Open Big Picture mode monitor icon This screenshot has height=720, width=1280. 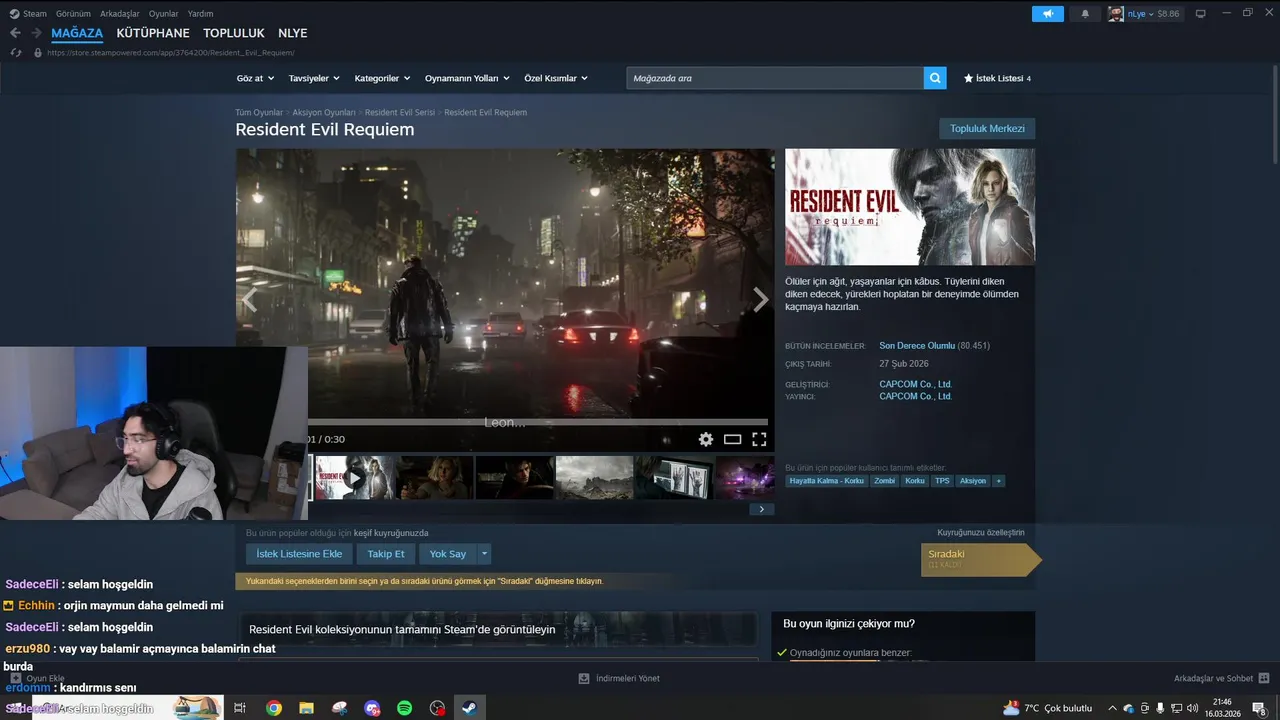tap(1201, 14)
